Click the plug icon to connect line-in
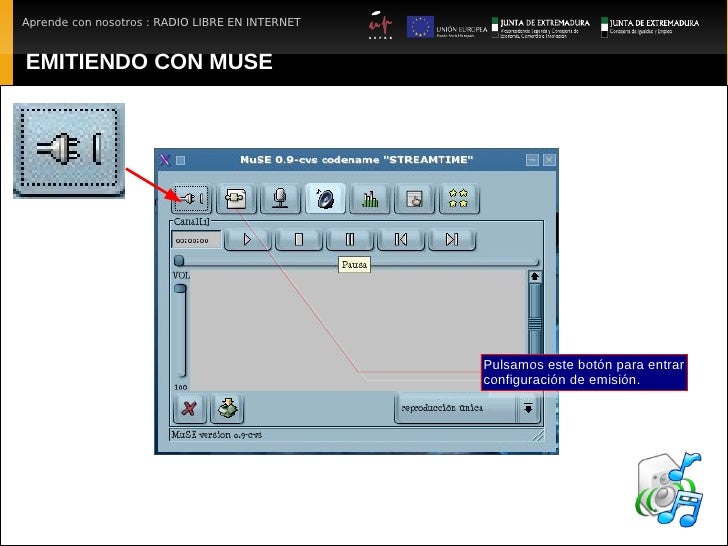 pos(191,199)
